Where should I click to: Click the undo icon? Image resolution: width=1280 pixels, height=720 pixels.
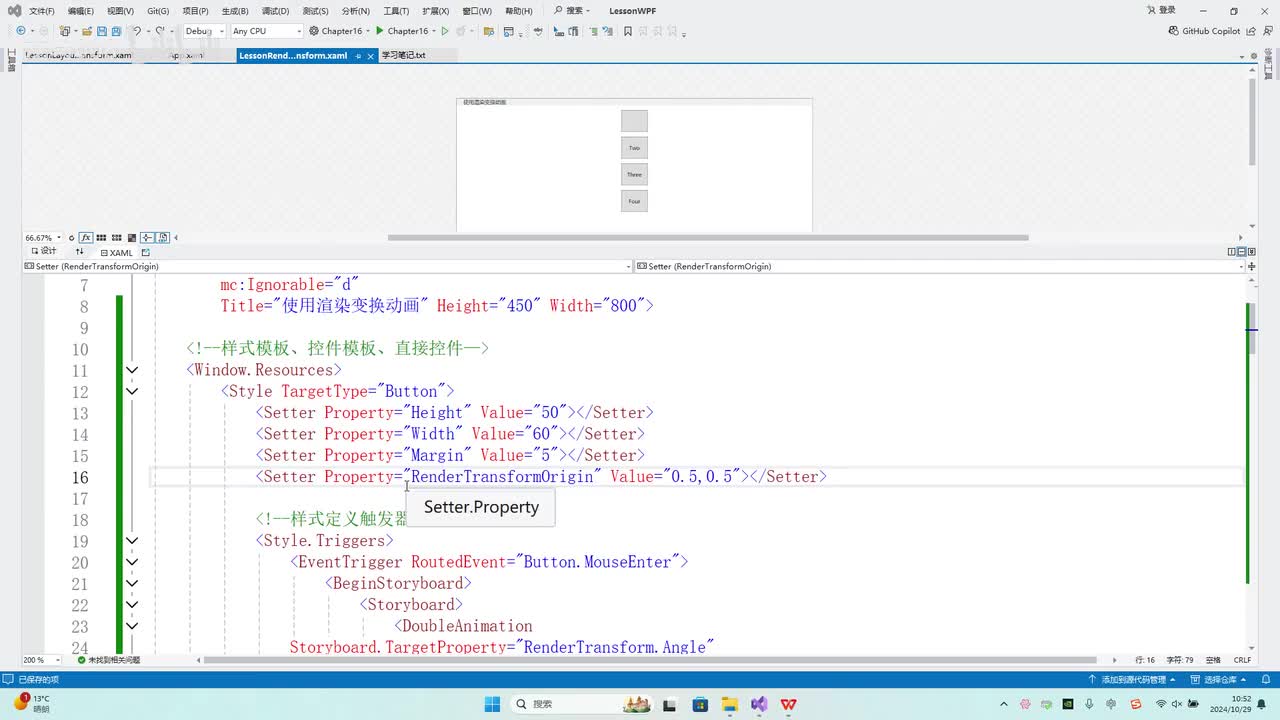coord(137,31)
